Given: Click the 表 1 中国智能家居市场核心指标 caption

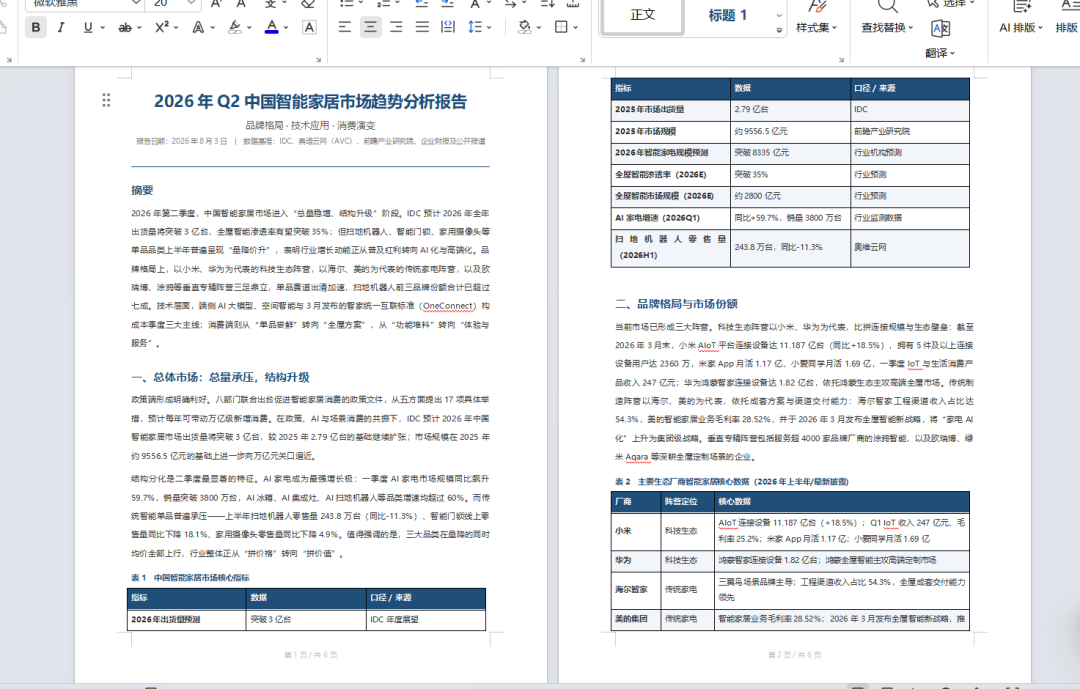Looking at the screenshot, I should click(190, 577).
